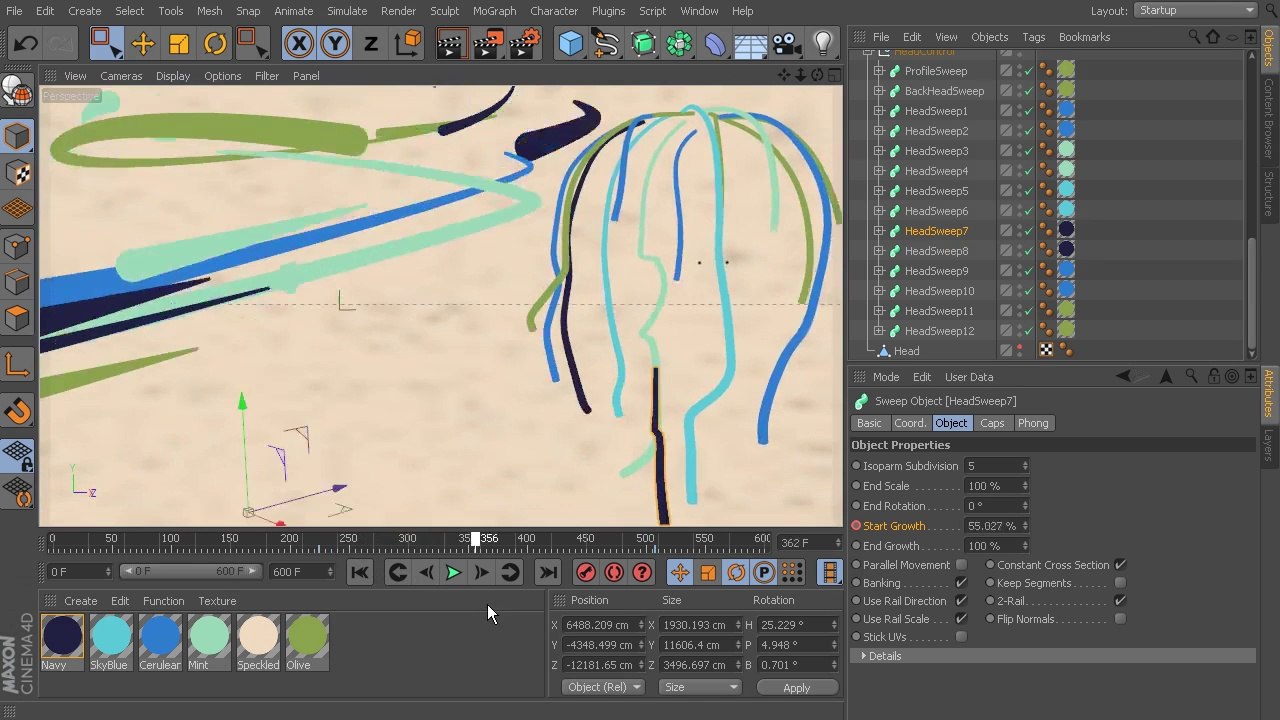Click the Enable Axis icon
1280x720 pixels.
18,365
